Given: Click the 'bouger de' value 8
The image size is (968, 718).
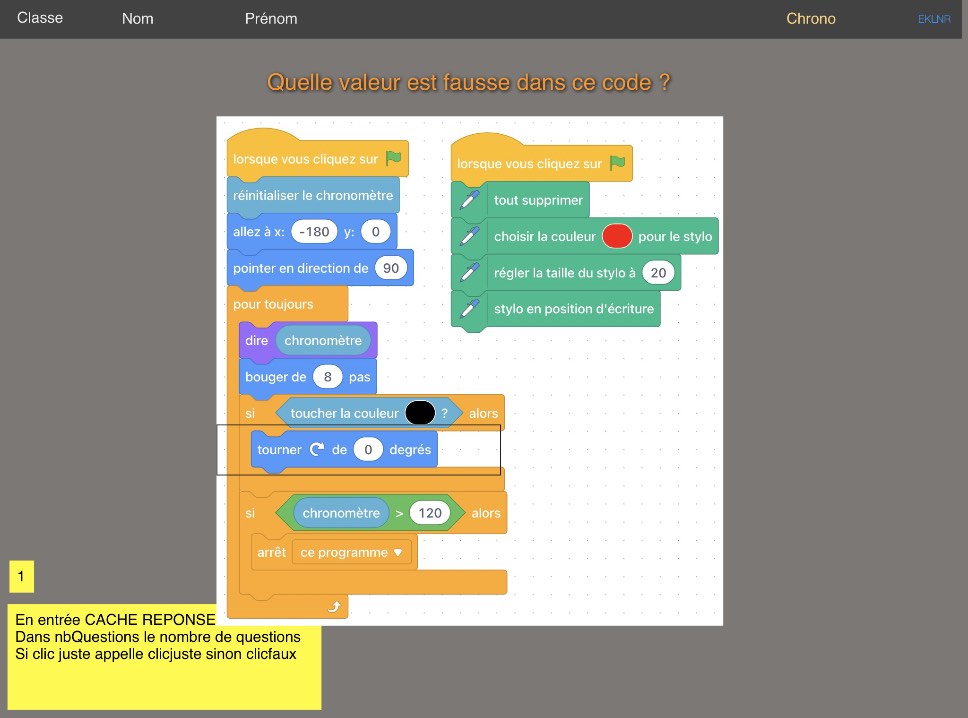Looking at the screenshot, I should pyautogui.click(x=327, y=377).
